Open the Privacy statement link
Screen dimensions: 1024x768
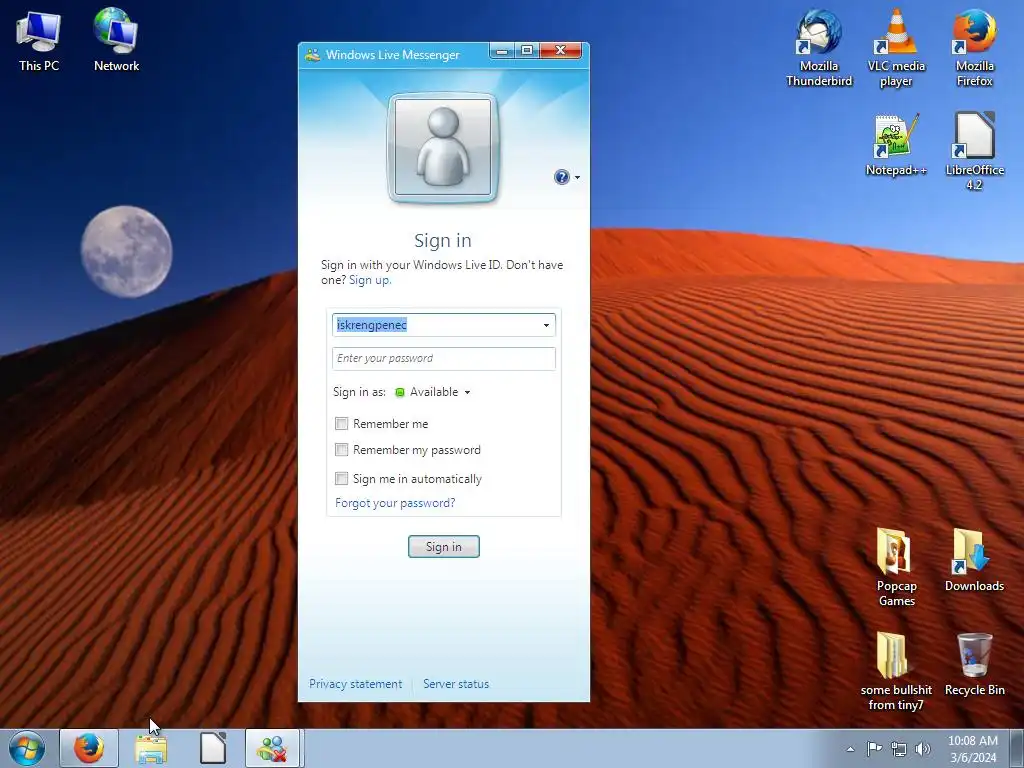click(x=355, y=684)
